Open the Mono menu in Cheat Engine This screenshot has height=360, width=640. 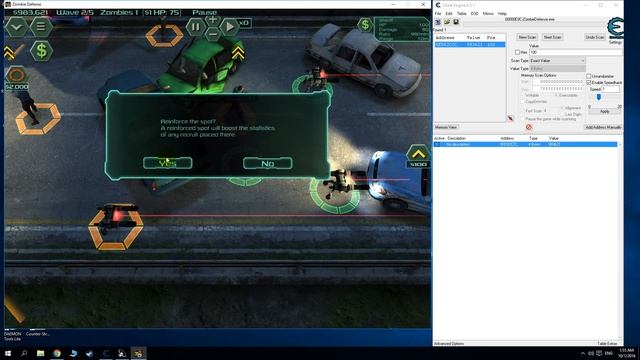click(488, 13)
